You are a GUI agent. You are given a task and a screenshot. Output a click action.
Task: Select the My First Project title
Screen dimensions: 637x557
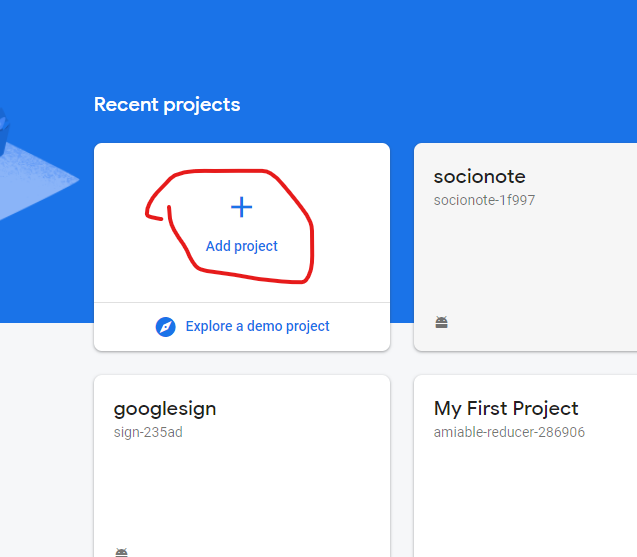point(506,409)
